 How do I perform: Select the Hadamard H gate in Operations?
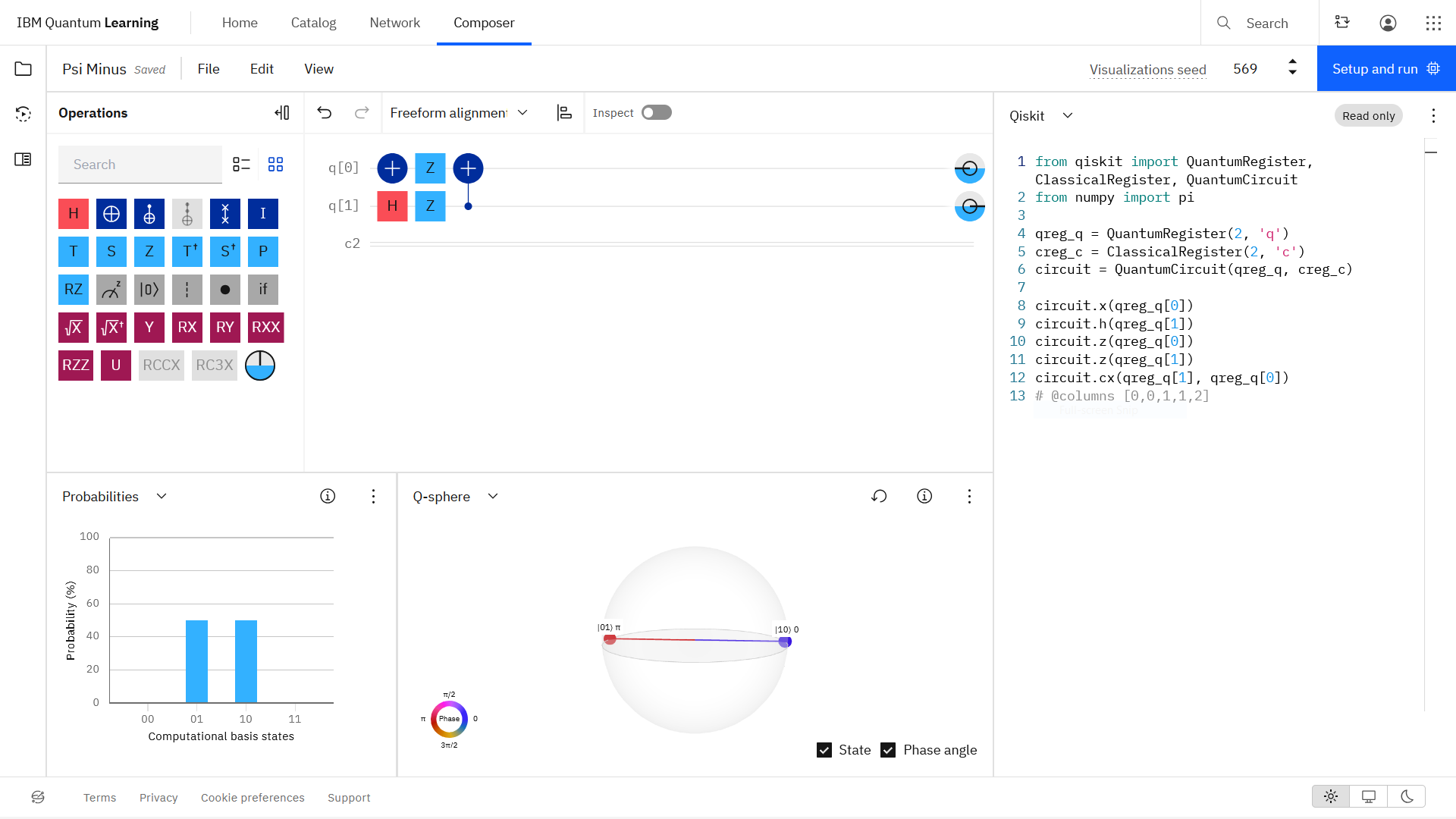74,214
